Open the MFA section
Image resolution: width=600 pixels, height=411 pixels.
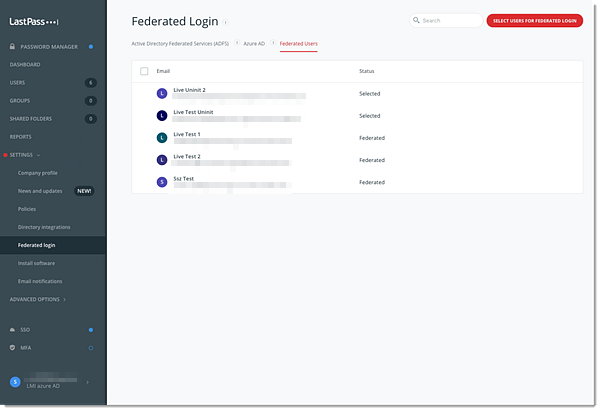point(26,348)
